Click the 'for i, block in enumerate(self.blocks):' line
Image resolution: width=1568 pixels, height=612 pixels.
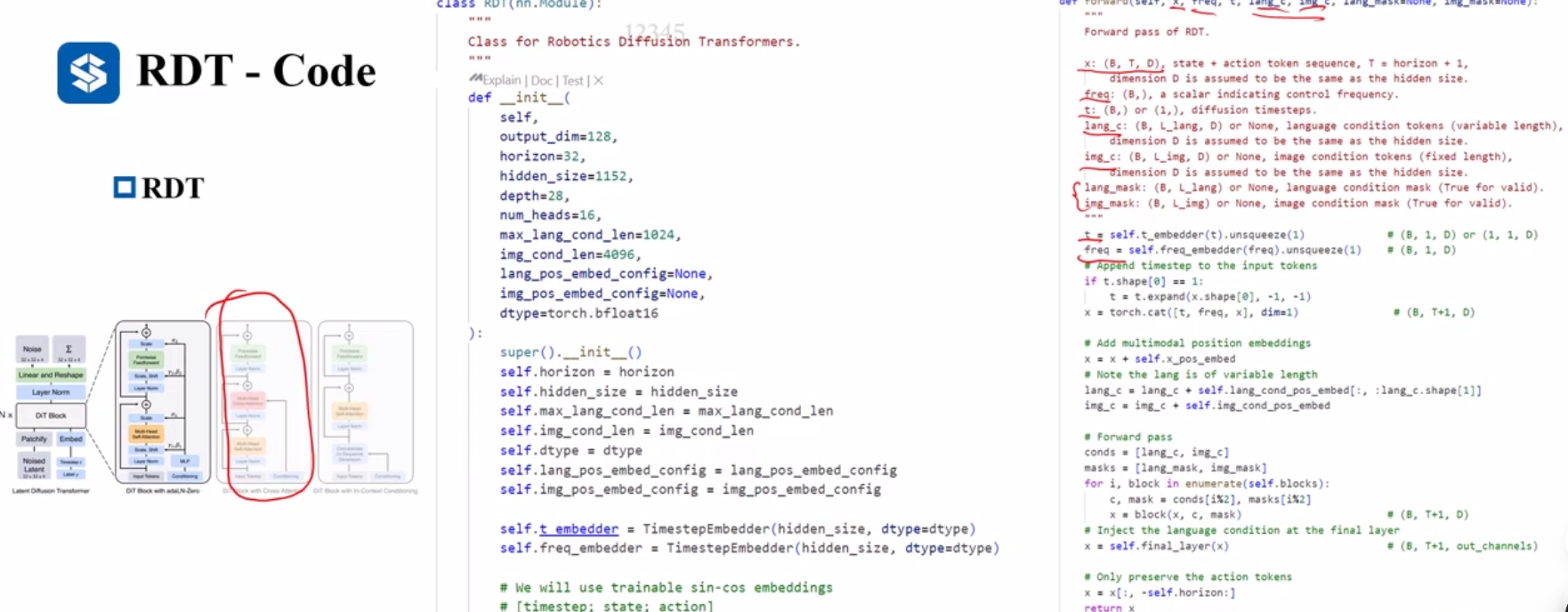pos(1207,484)
